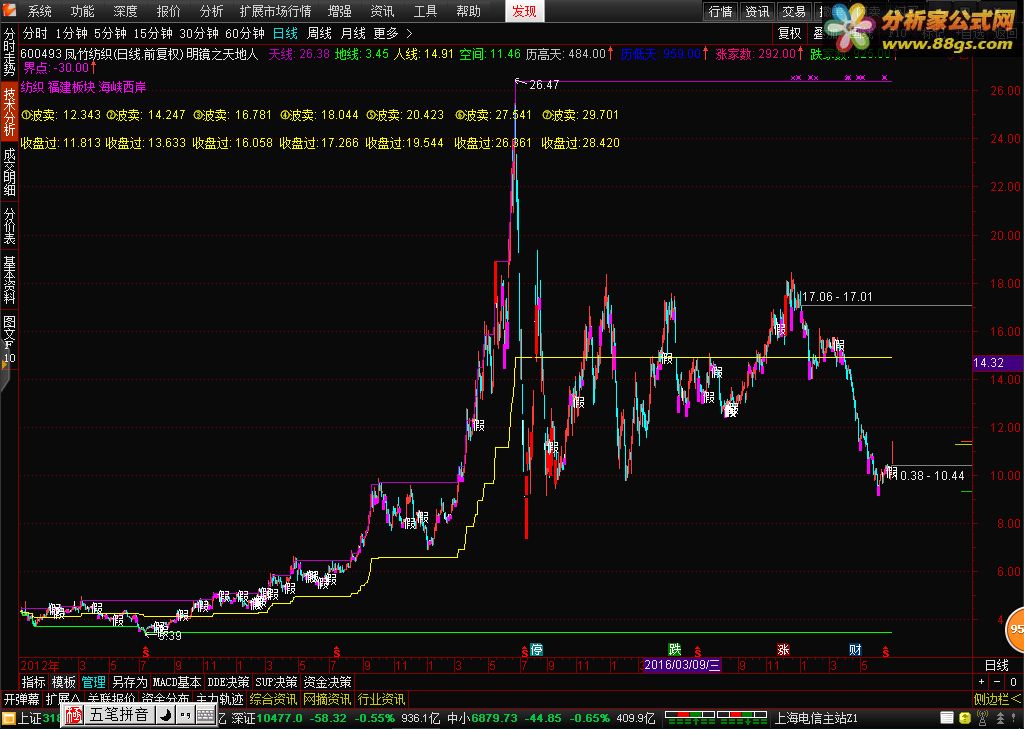Click the 2016/03/09 date label on timeline
The width and height of the screenshot is (1024, 729).
682,665
